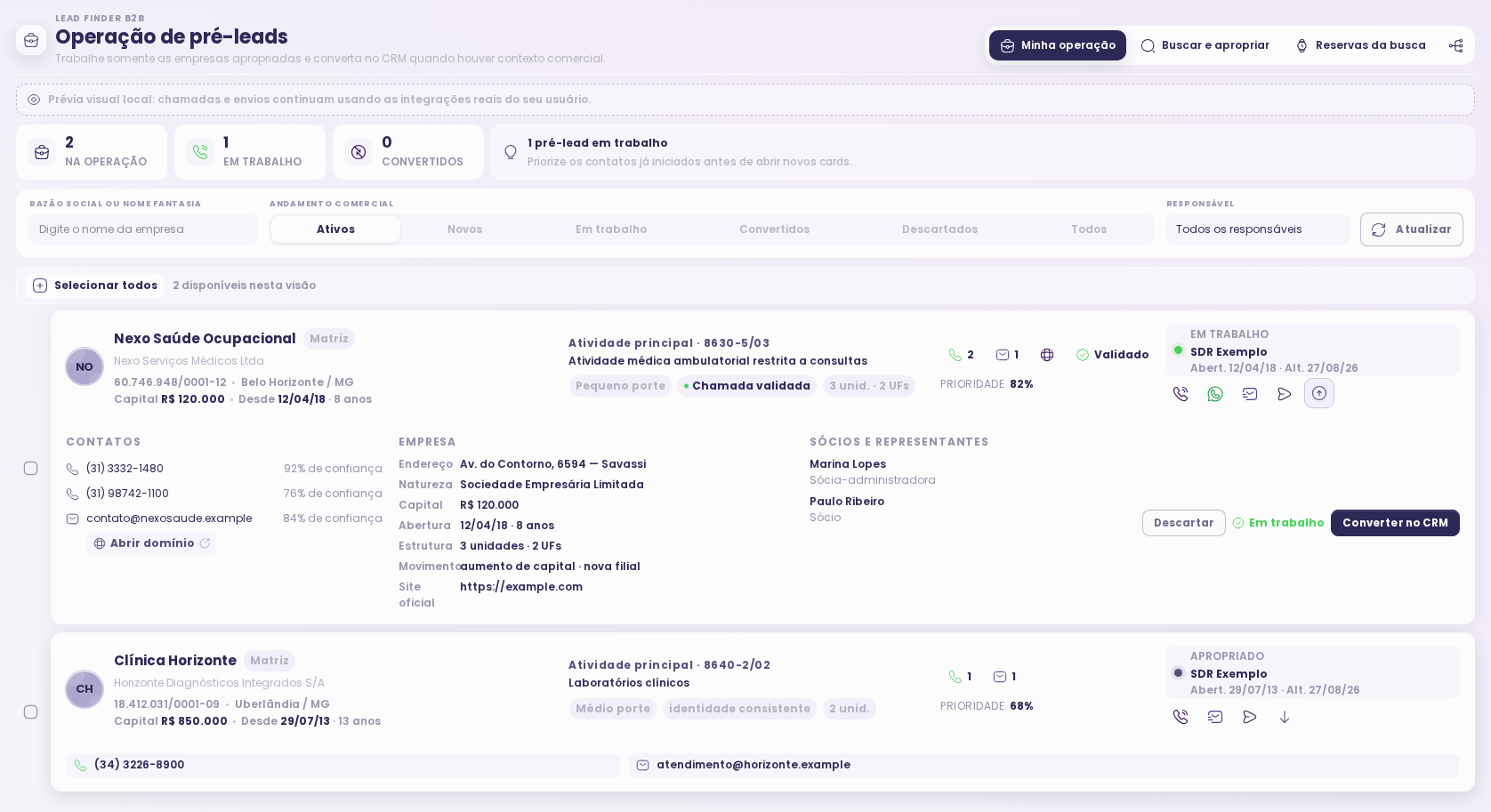This screenshot has height=812, width=1491.
Task: Click the email count chip on Nexo Saúde
Action: click(x=1007, y=355)
